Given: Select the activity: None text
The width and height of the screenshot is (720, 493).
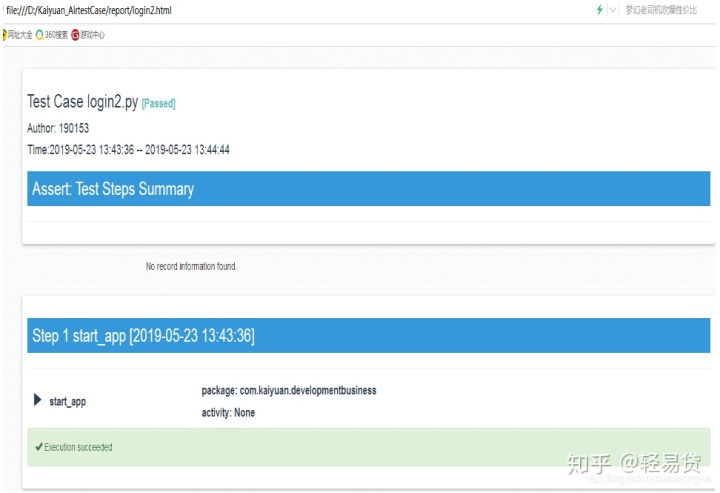Looking at the screenshot, I should pyautogui.click(x=228, y=413).
